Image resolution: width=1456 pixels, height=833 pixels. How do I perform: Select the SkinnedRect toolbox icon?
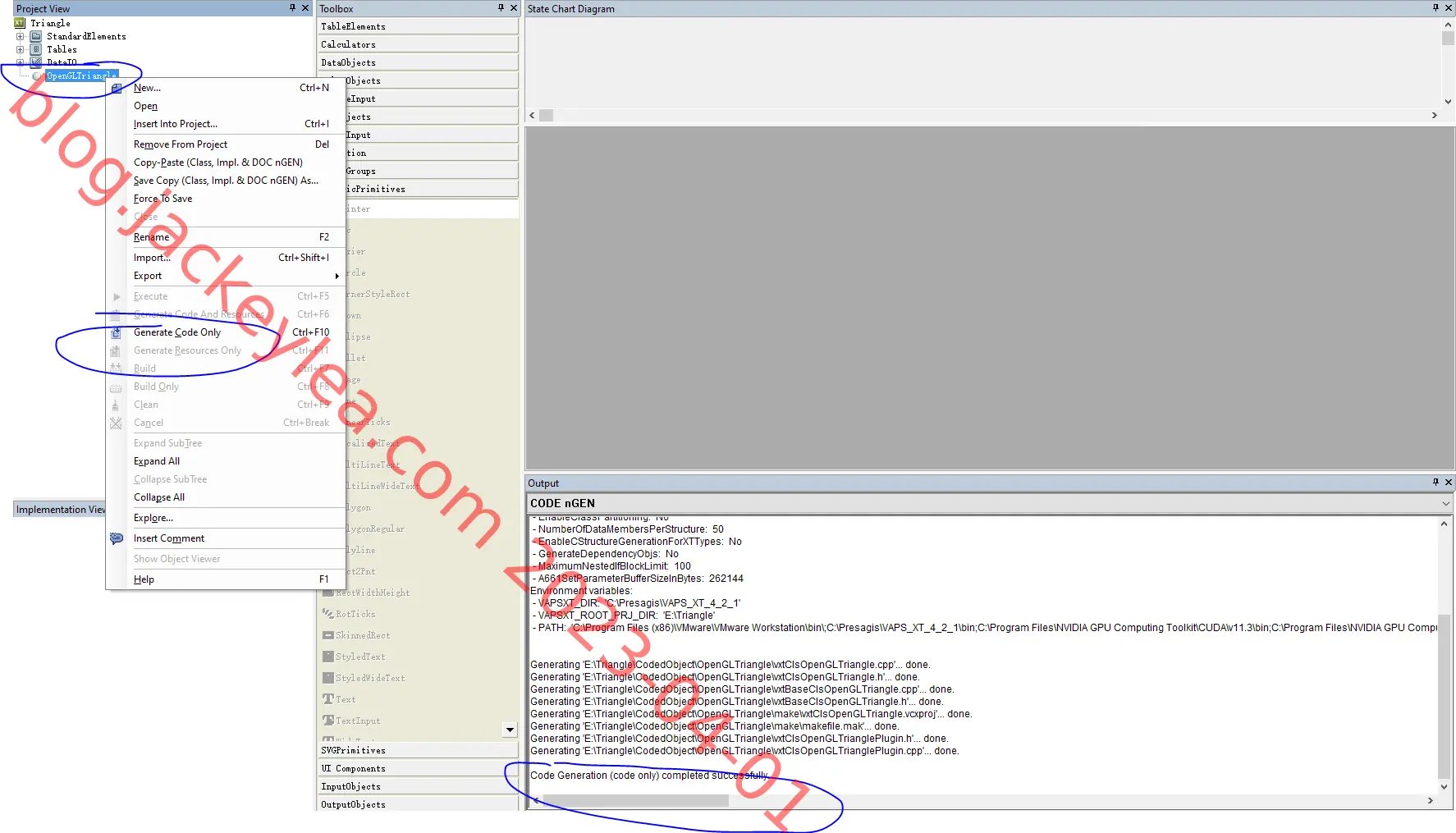tap(328, 635)
